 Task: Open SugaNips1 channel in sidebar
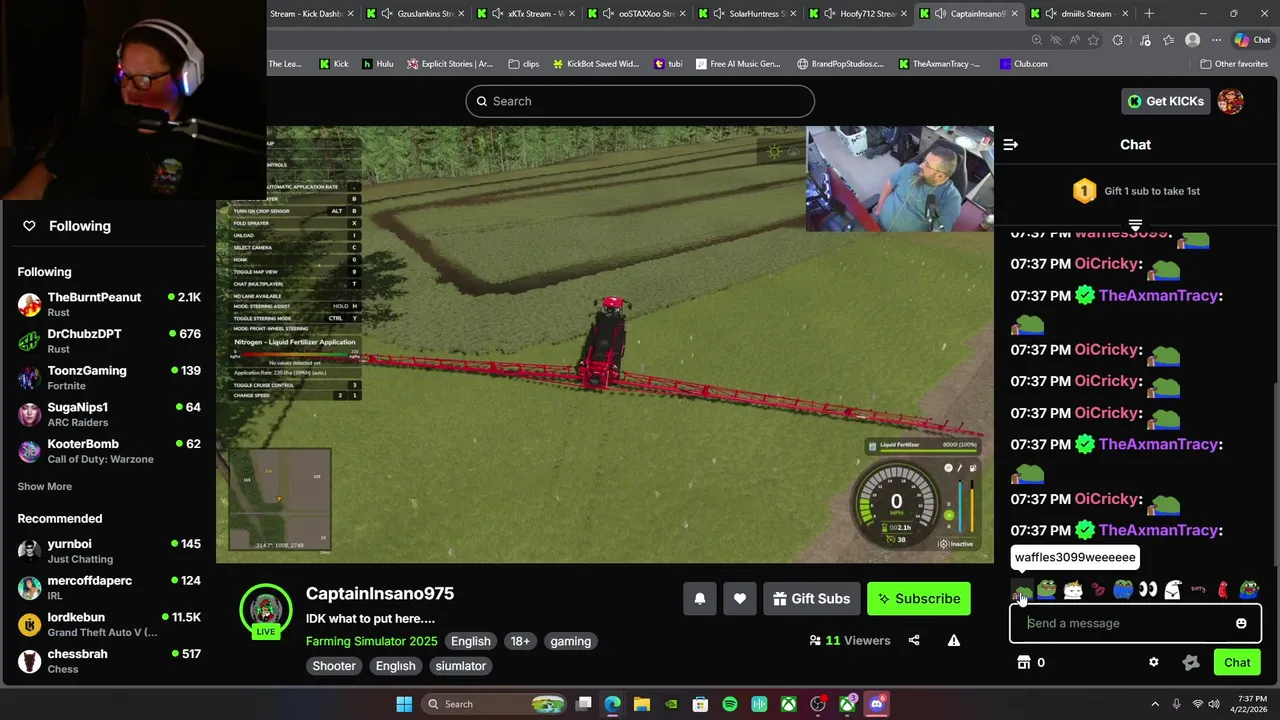[109, 414]
